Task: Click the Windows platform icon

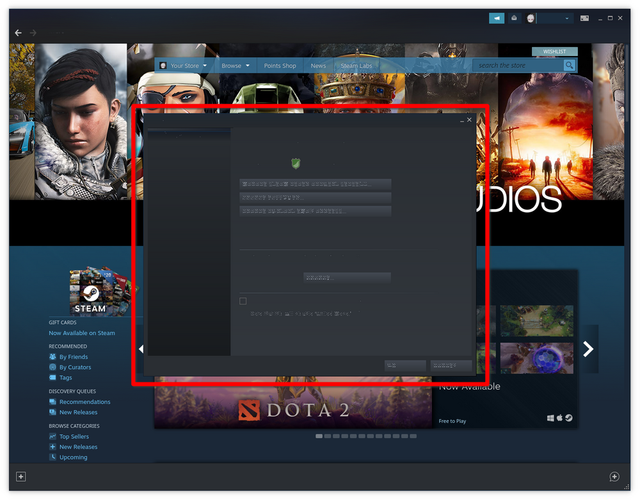Action: [550, 418]
